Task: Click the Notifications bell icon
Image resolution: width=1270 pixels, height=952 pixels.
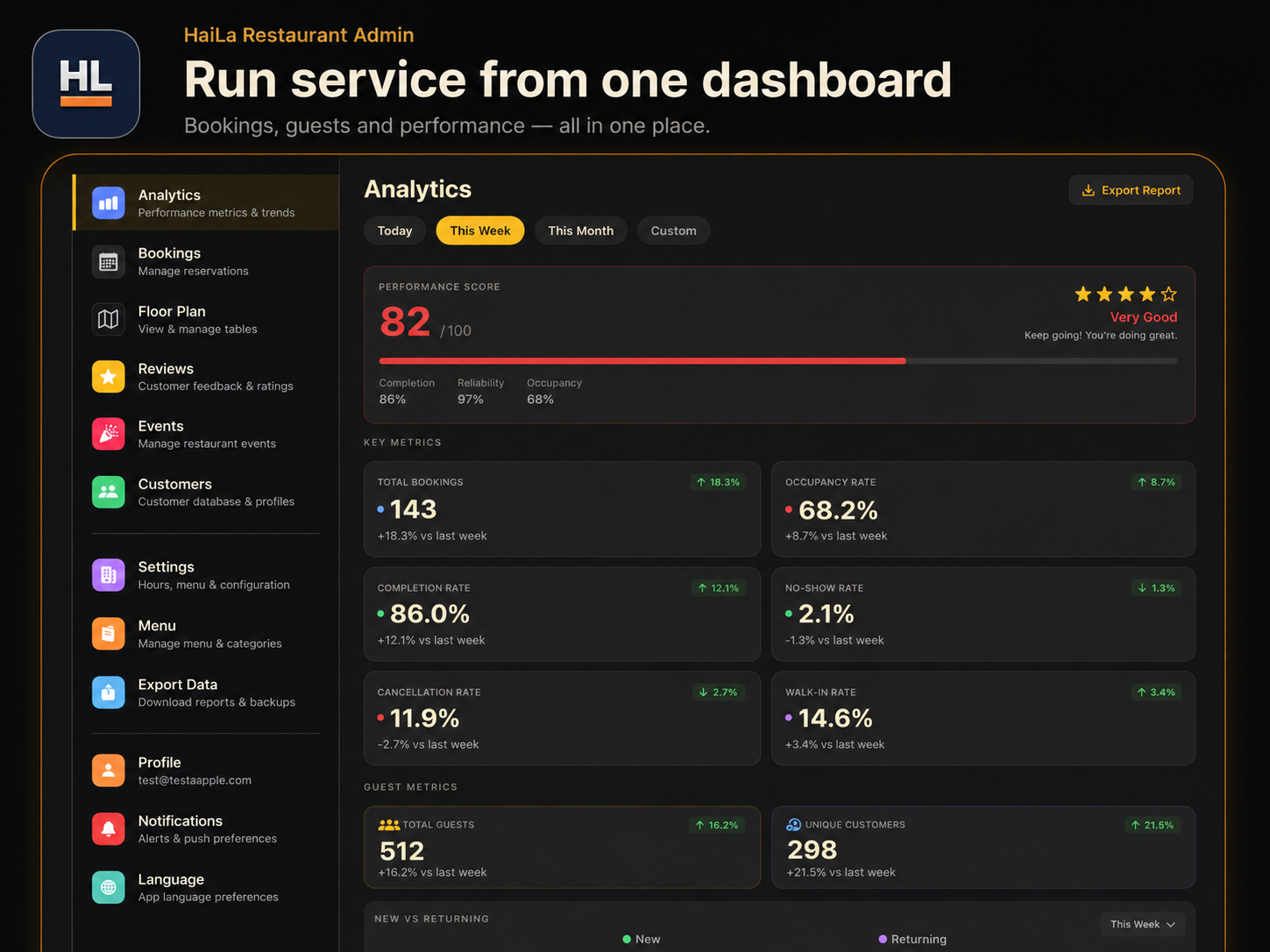Action: click(108, 828)
